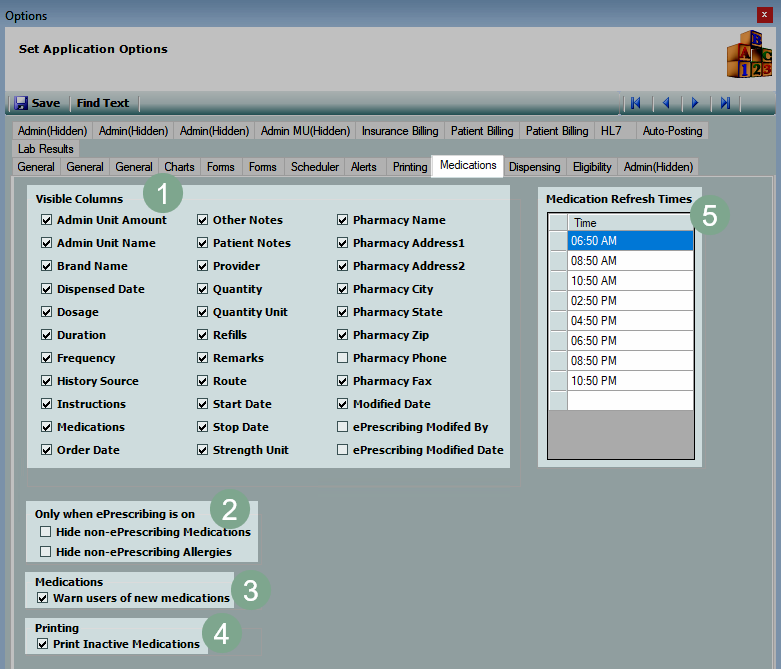Jump to last record arrow icon

[725, 103]
